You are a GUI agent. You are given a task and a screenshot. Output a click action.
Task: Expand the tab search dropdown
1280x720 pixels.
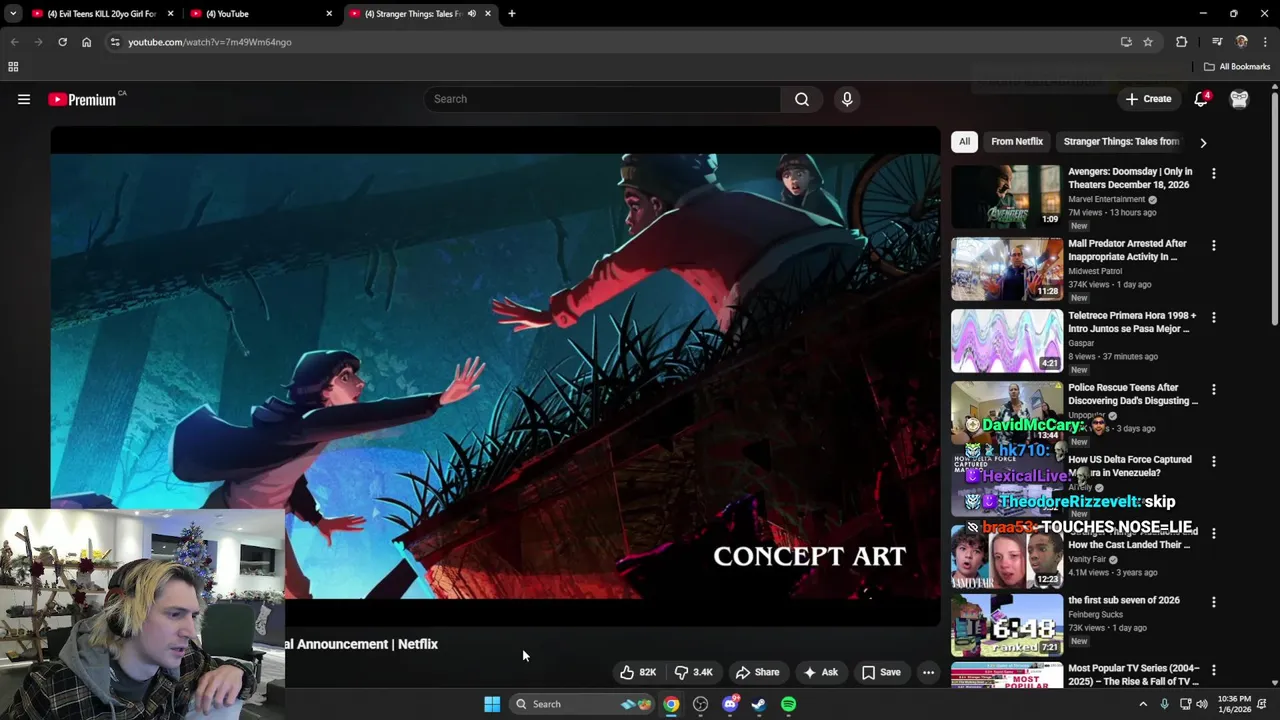(x=13, y=14)
